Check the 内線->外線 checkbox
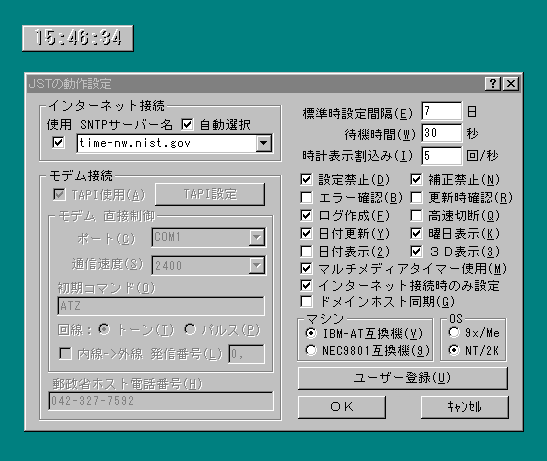This screenshot has height=461, width=547. pos(65,354)
